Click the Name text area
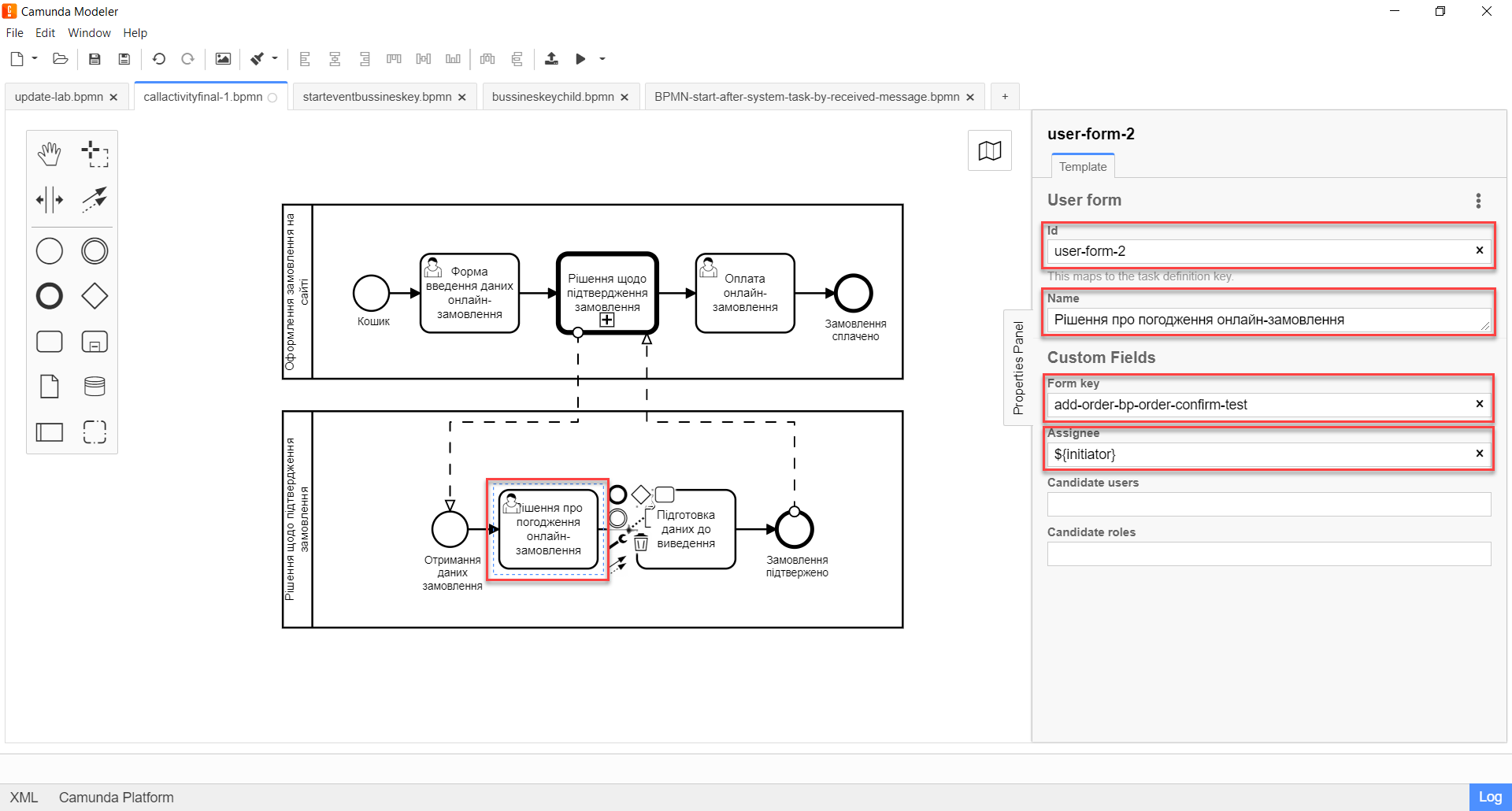The height and width of the screenshot is (811, 1512). (x=1269, y=320)
